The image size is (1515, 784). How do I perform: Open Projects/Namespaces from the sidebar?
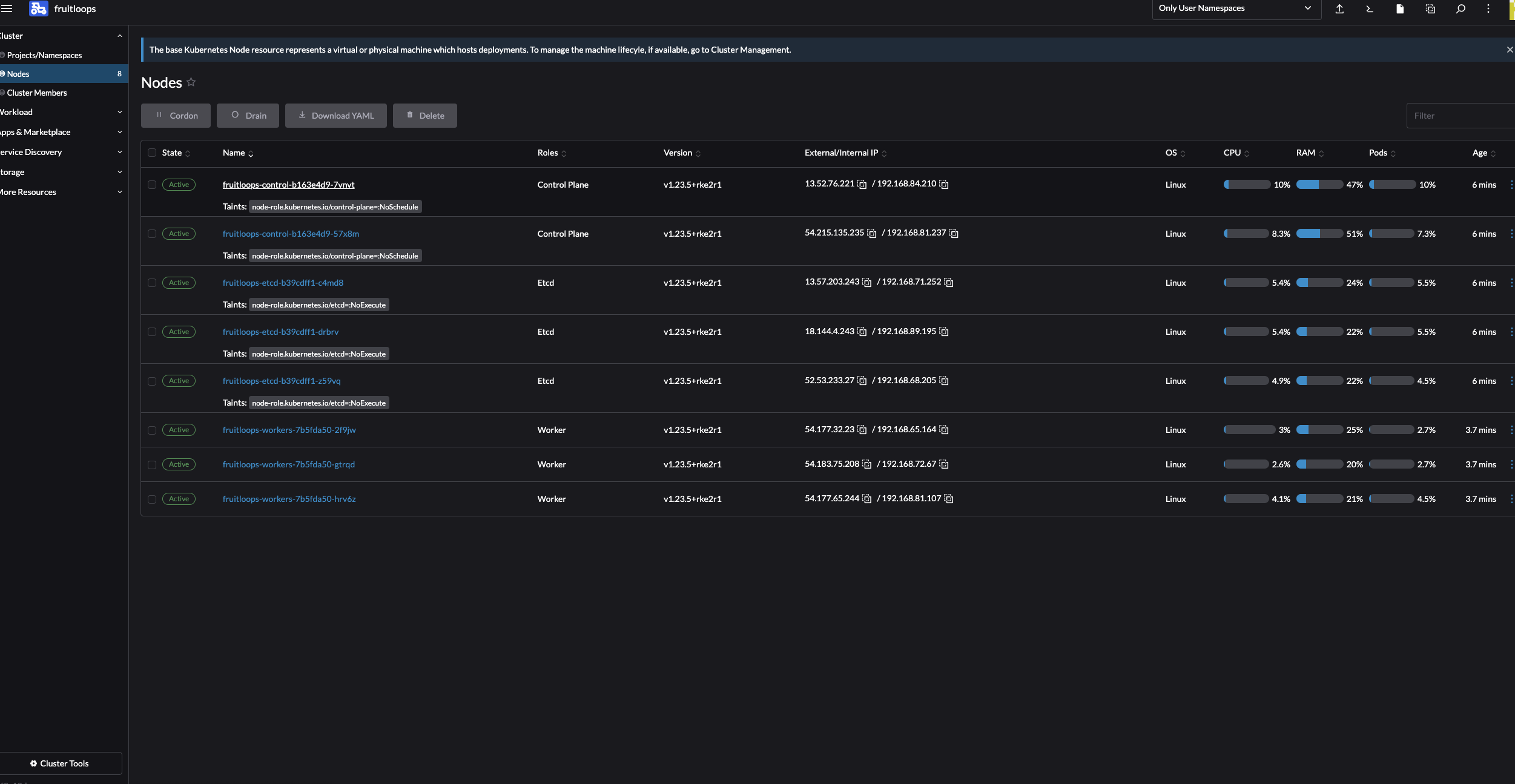(x=45, y=55)
